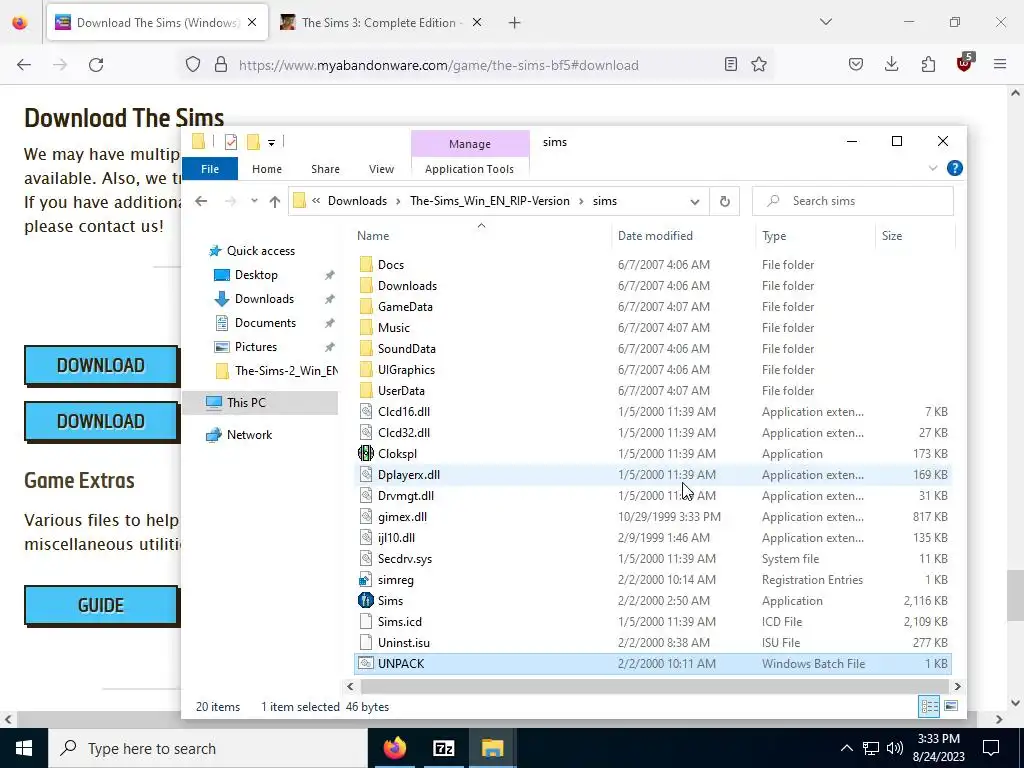Open Customize Quick Access Toolbar dropdown
This screenshot has height=768, width=1024.
pos(271,142)
